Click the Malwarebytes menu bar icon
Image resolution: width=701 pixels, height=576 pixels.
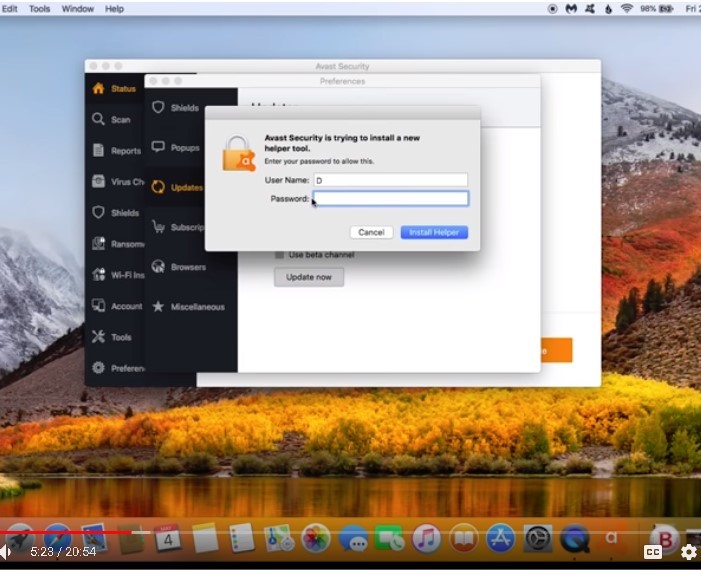click(x=571, y=8)
